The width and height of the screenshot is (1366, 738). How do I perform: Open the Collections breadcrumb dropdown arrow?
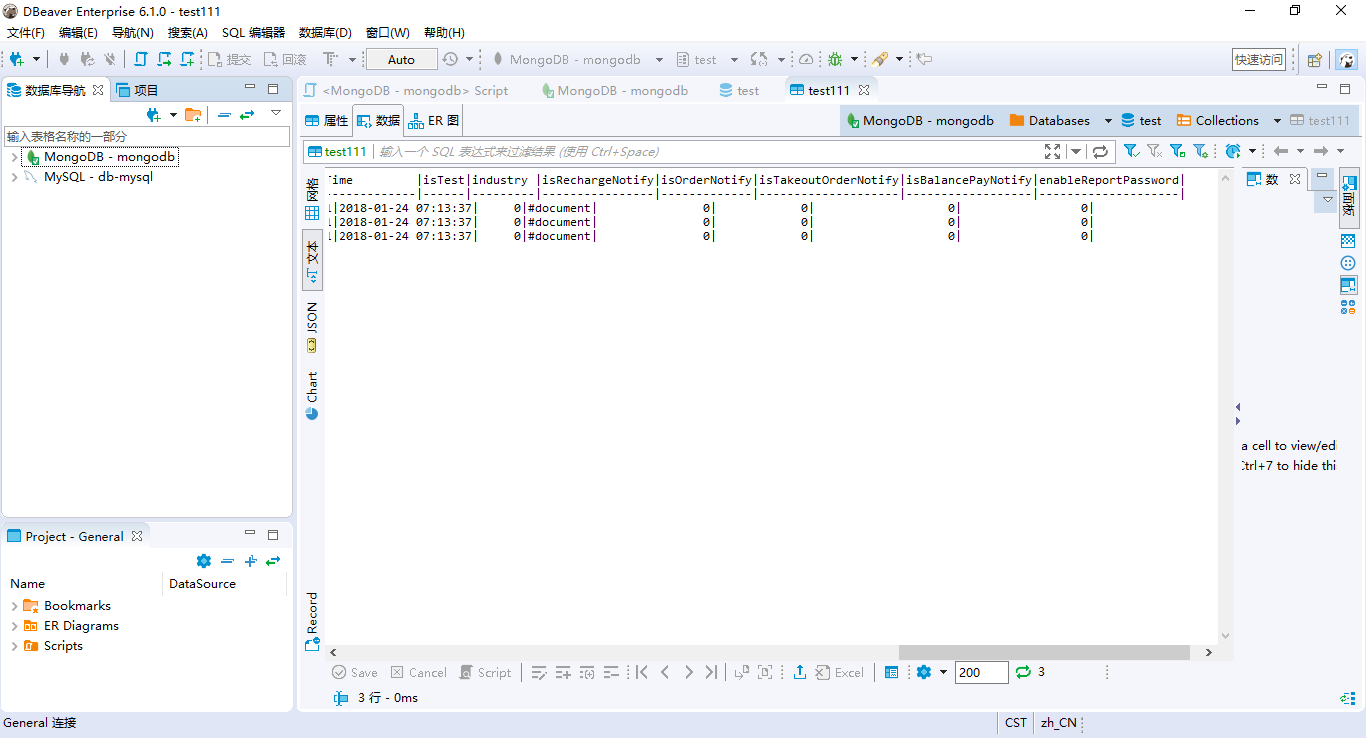coord(1277,121)
